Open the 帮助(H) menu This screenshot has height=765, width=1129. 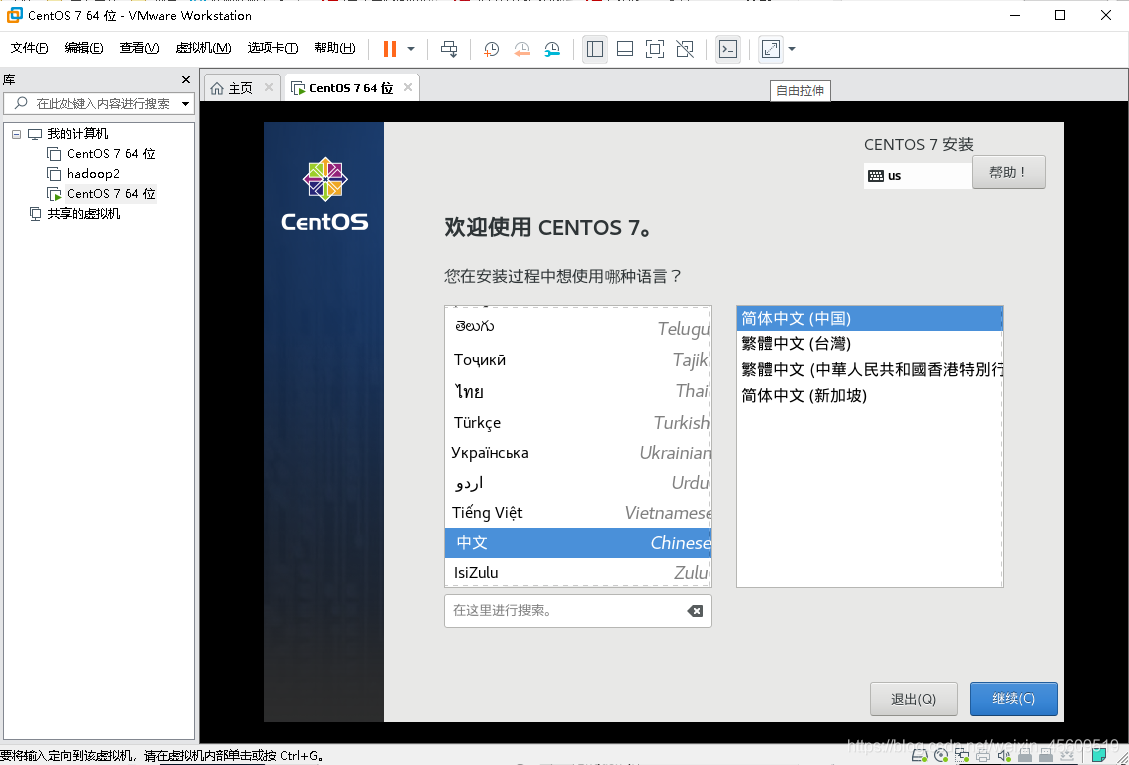click(x=335, y=48)
